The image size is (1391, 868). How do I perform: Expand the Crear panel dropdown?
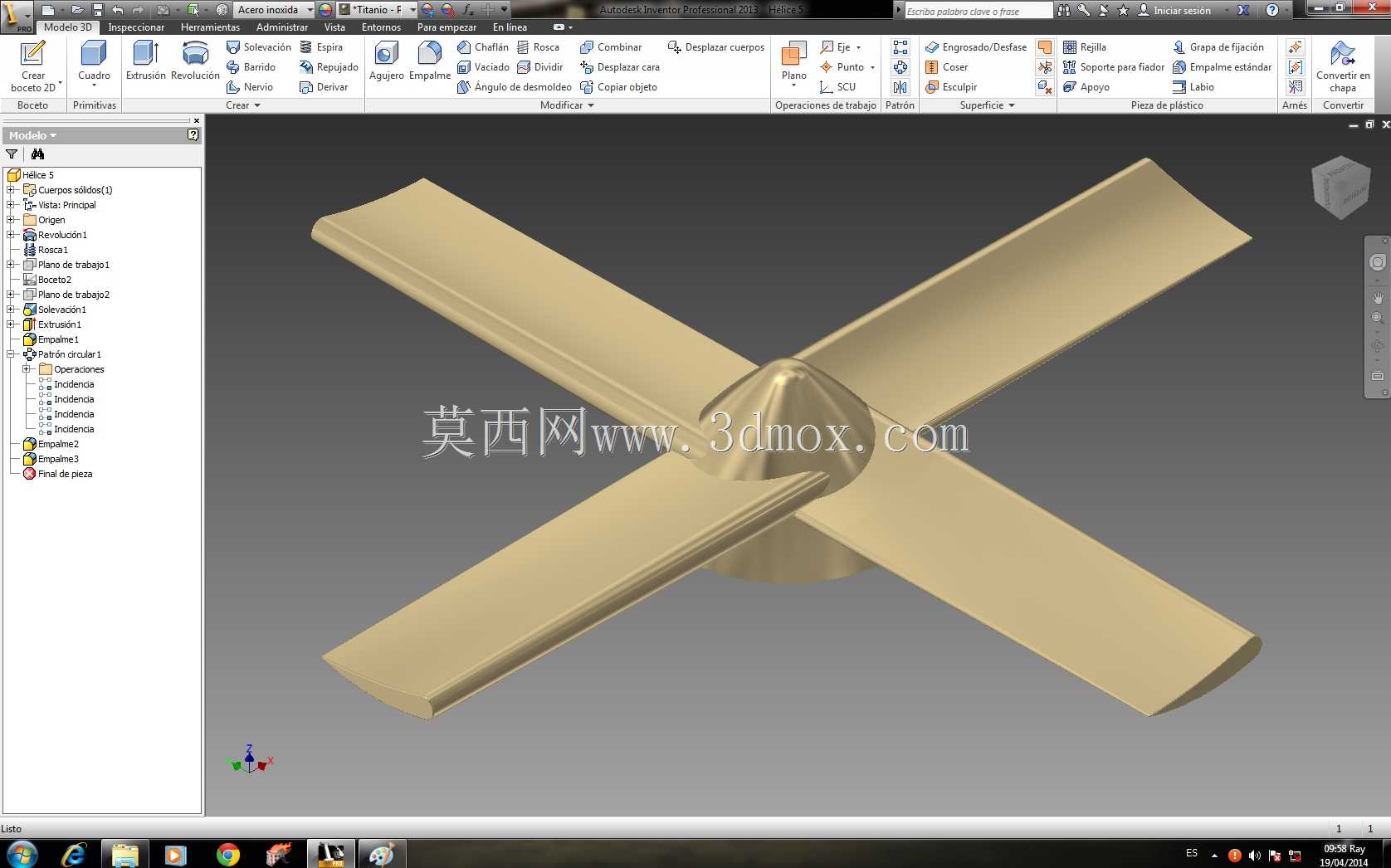coord(243,105)
